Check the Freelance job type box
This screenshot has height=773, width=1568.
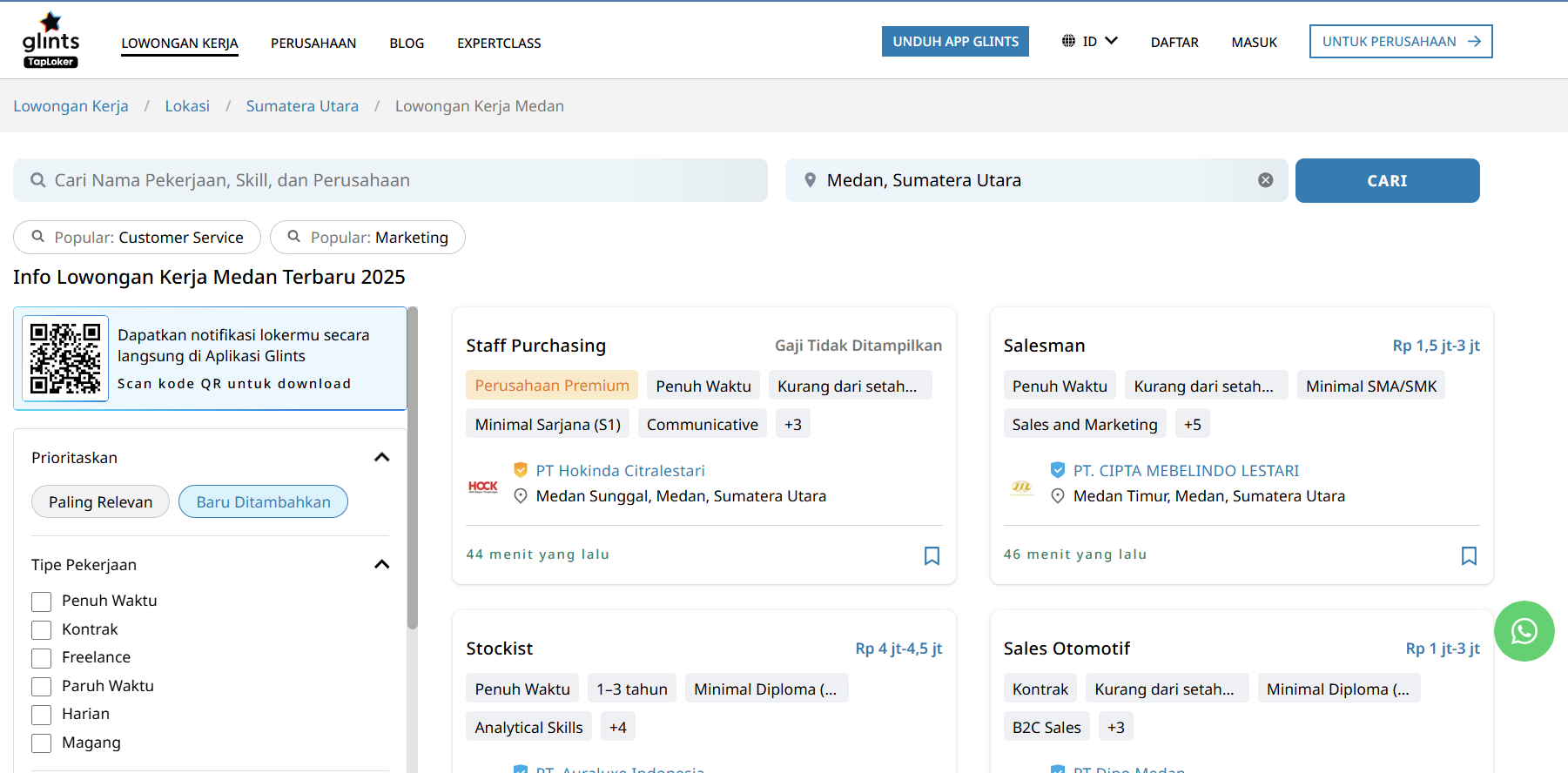point(42,658)
